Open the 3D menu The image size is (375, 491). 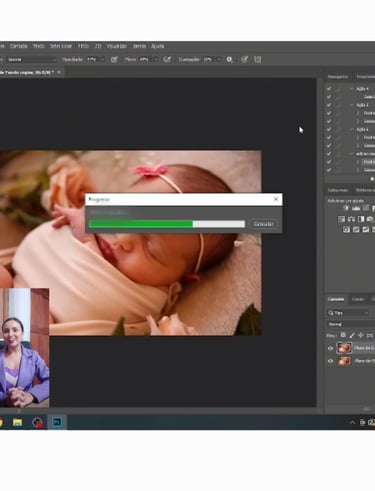point(98,46)
